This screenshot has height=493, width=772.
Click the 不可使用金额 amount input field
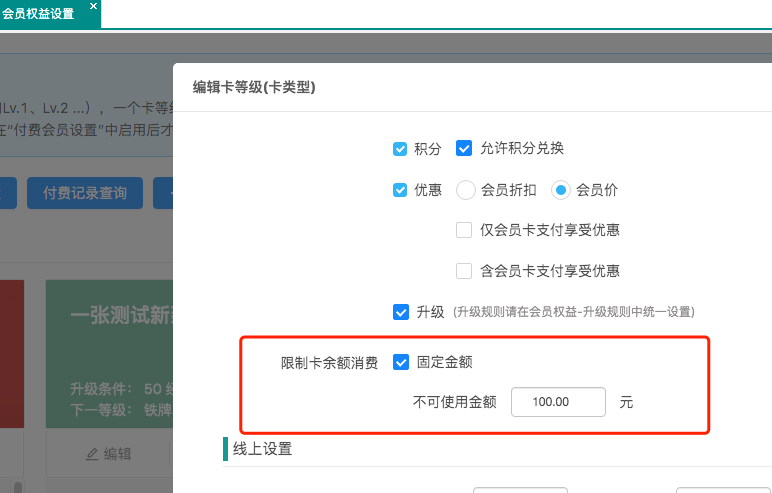point(558,402)
